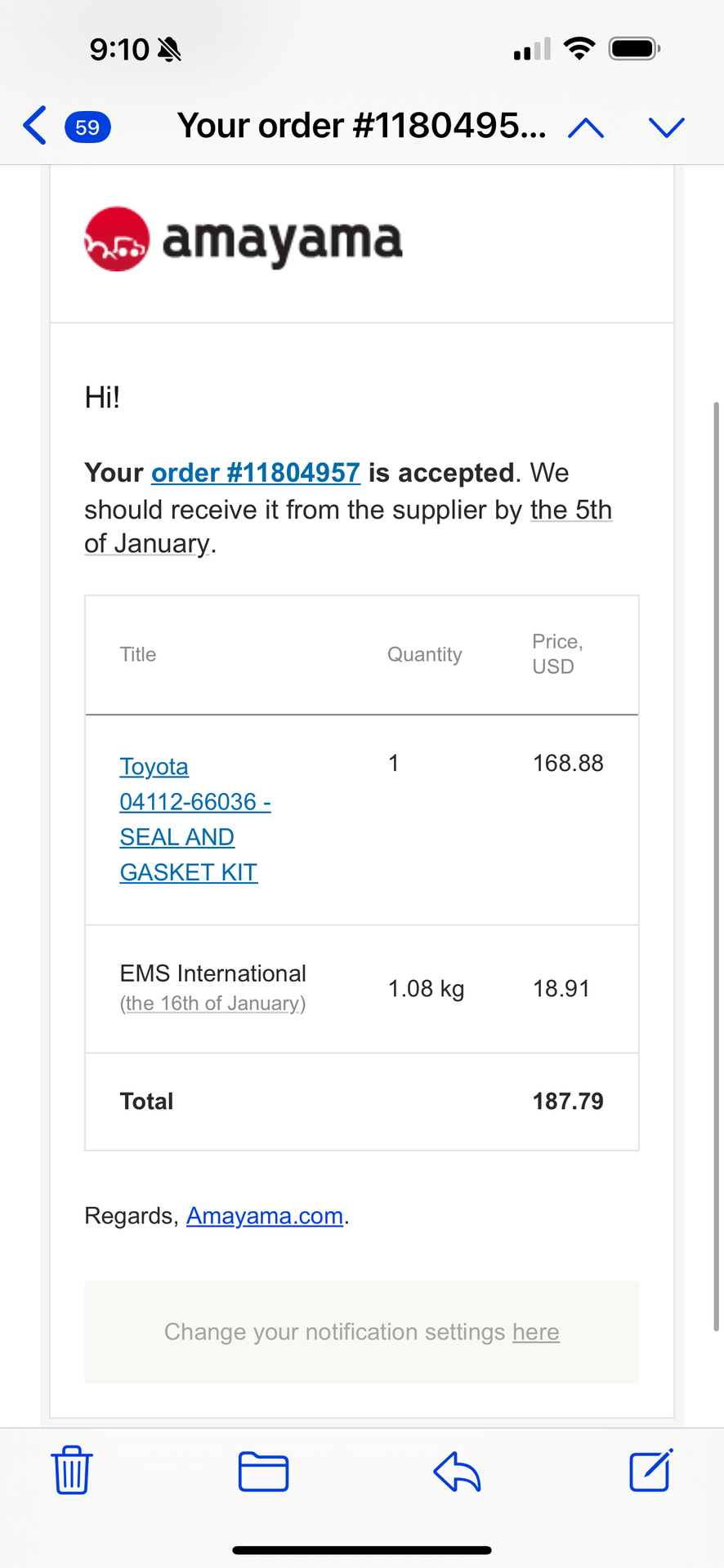Screen dimensions: 724x1568
Task: Delete the email with the trash icon
Action: point(72,1470)
